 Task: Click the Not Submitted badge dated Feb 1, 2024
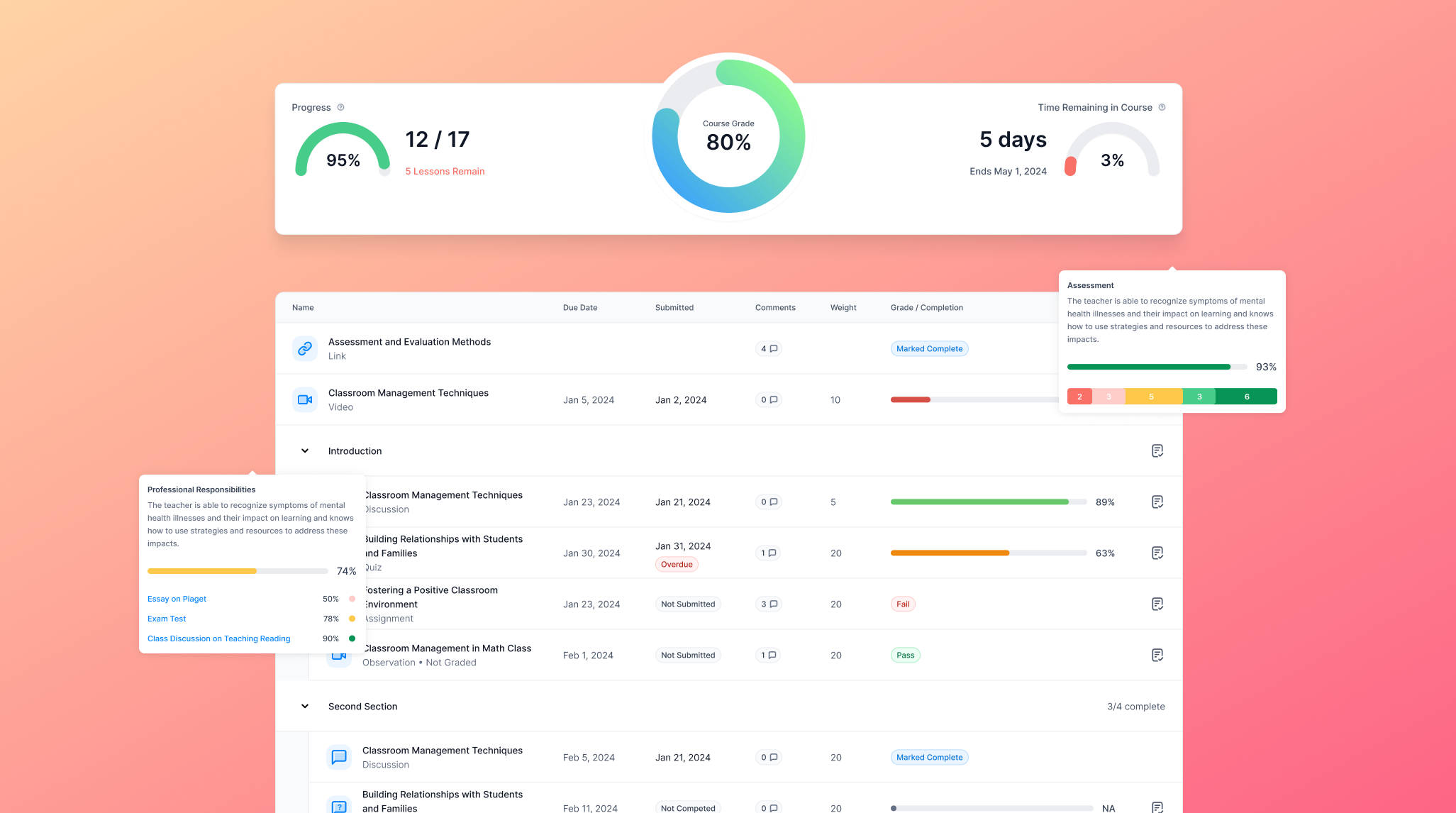click(688, 655)
